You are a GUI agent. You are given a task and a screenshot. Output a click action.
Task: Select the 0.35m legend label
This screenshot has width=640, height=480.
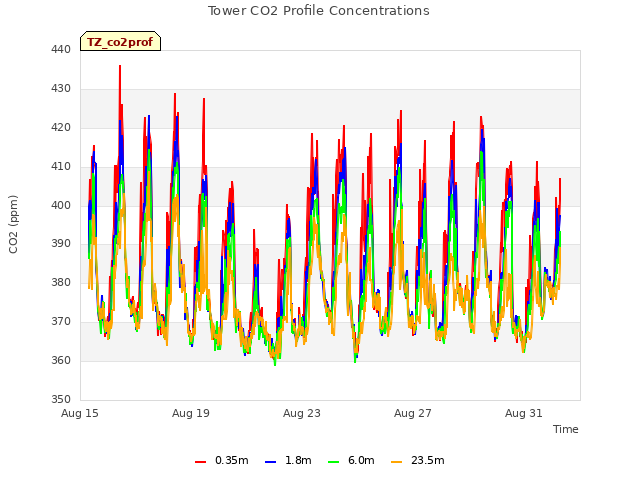tap(231, 460)
